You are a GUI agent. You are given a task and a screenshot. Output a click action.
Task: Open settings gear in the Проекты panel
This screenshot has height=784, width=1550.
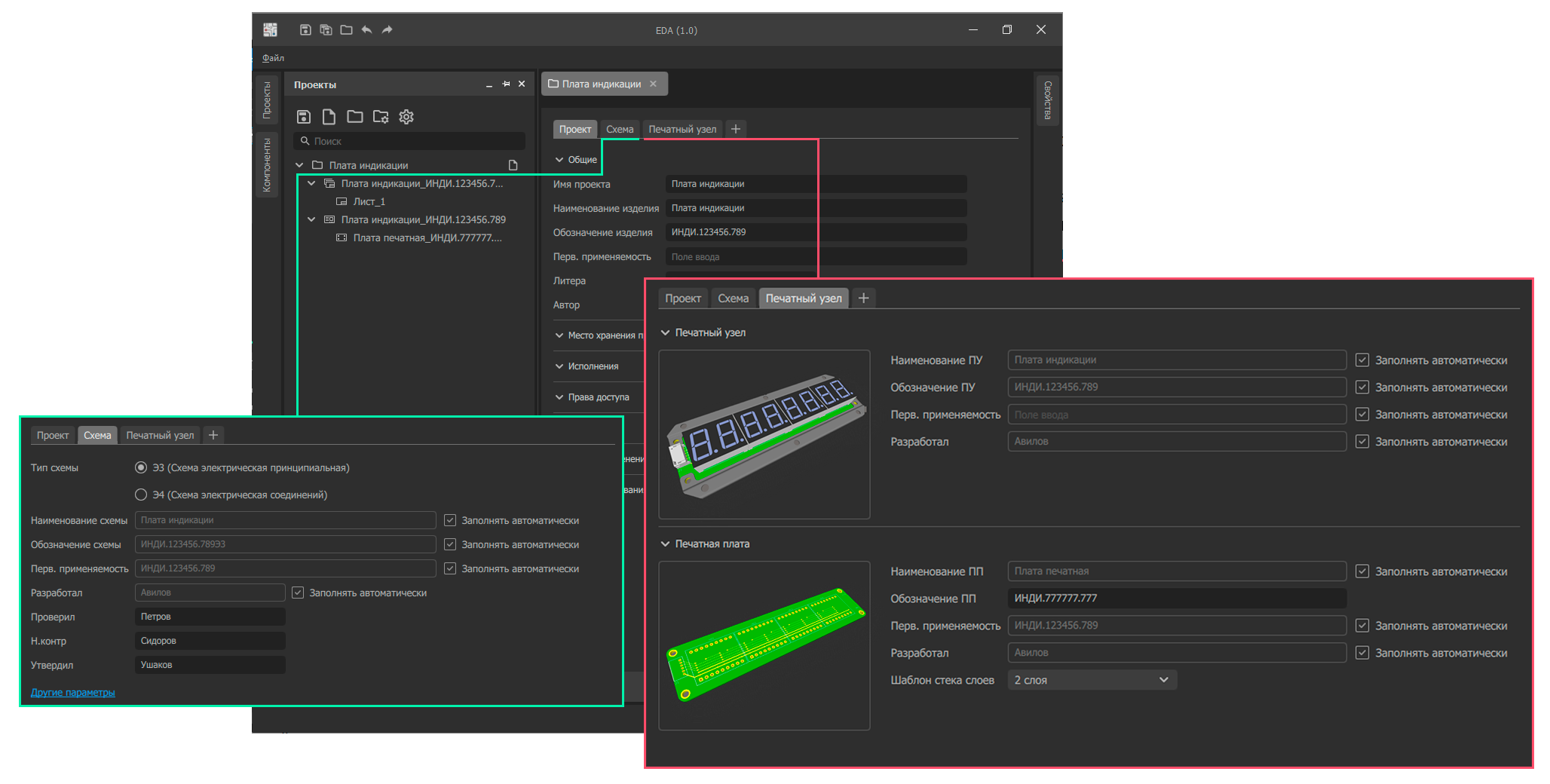[406, 117]
